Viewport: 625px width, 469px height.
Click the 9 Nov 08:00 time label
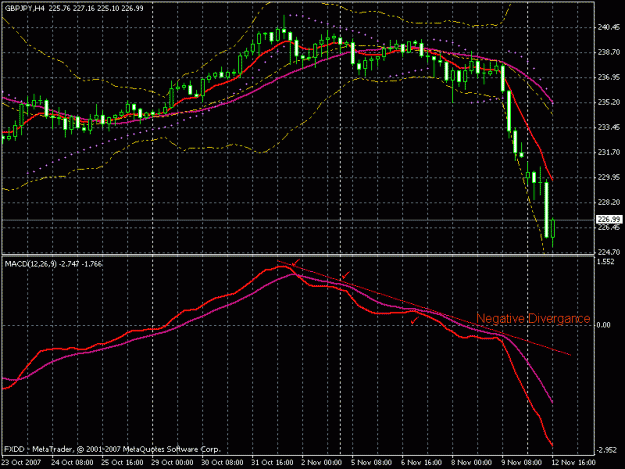pos(521,463)
